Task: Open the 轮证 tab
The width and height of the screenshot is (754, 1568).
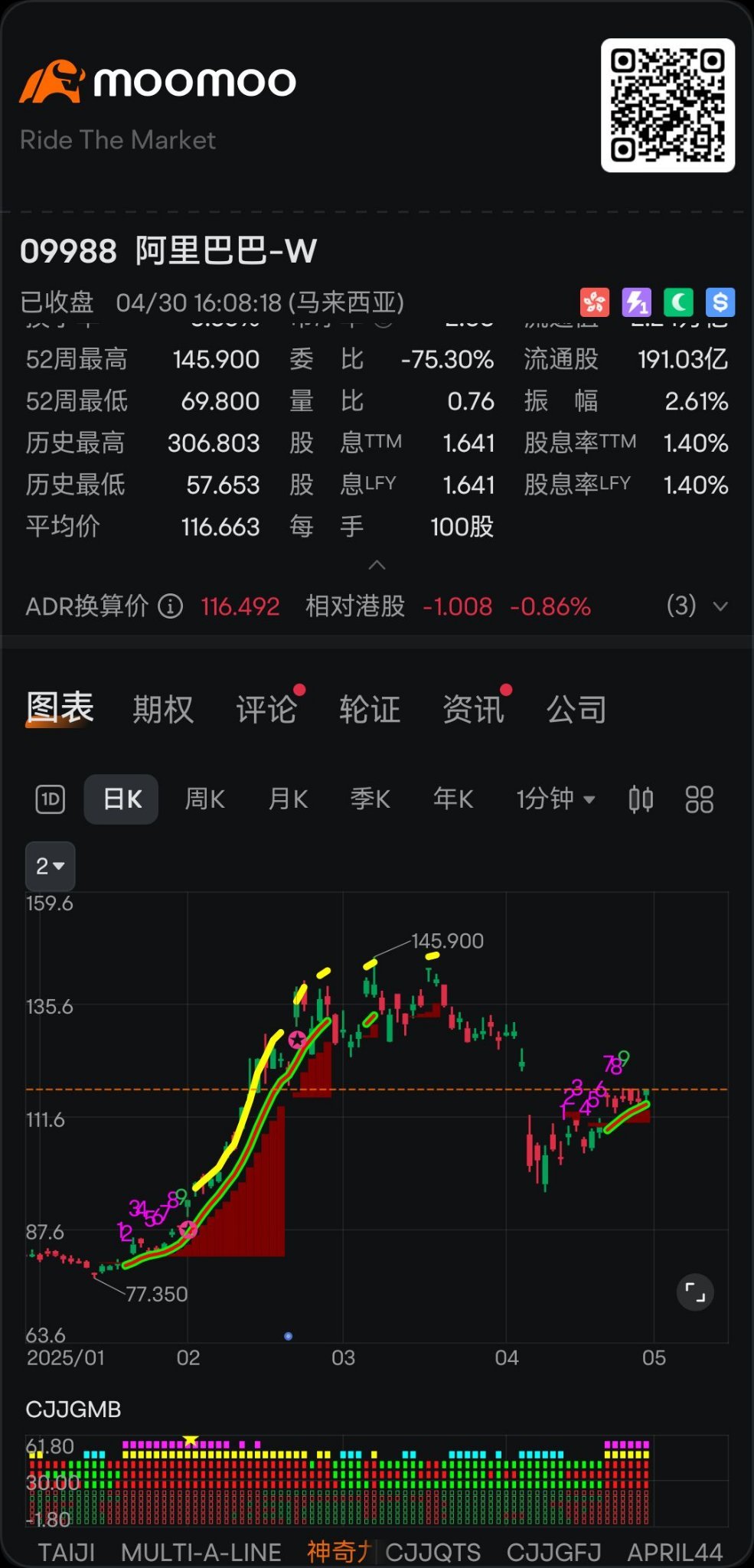Action: click(x=370, y=709)
